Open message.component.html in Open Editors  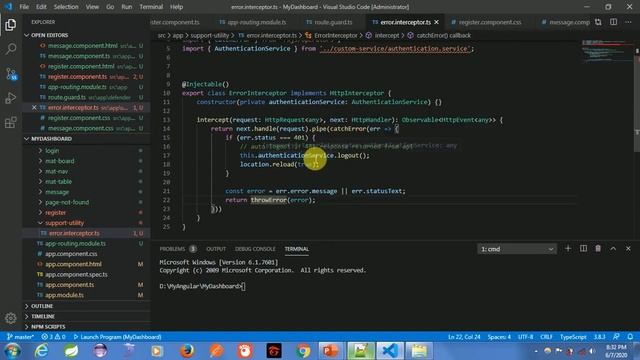tap(82, 46)
